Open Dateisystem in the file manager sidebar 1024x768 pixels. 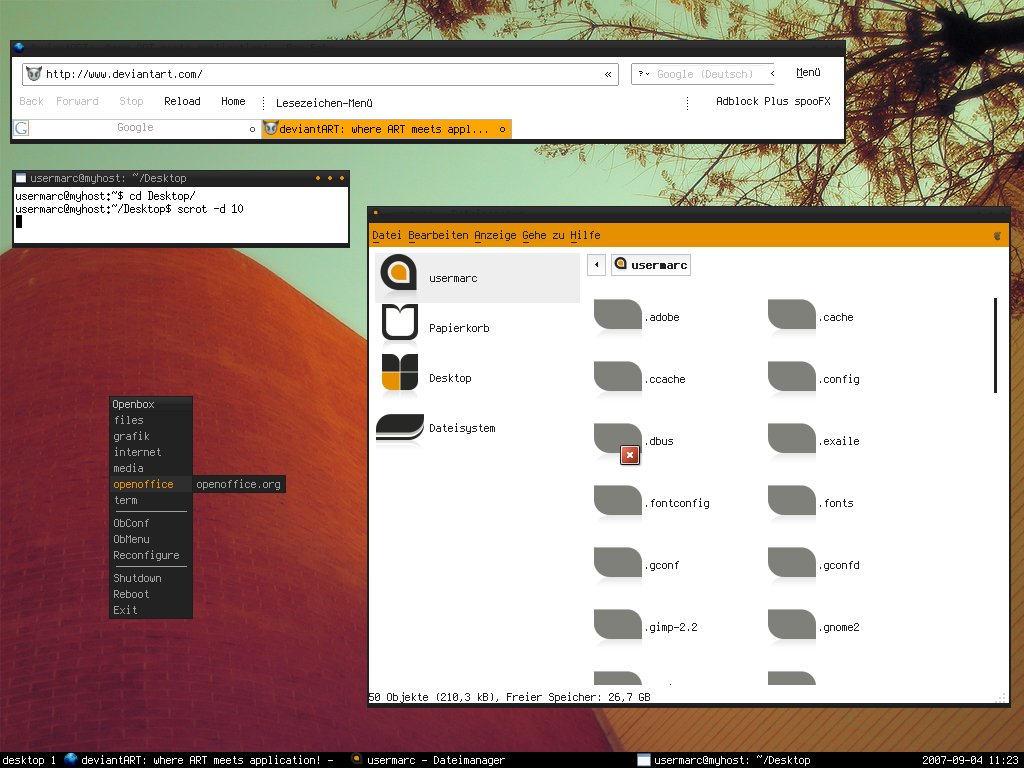[x=477, y=428]
